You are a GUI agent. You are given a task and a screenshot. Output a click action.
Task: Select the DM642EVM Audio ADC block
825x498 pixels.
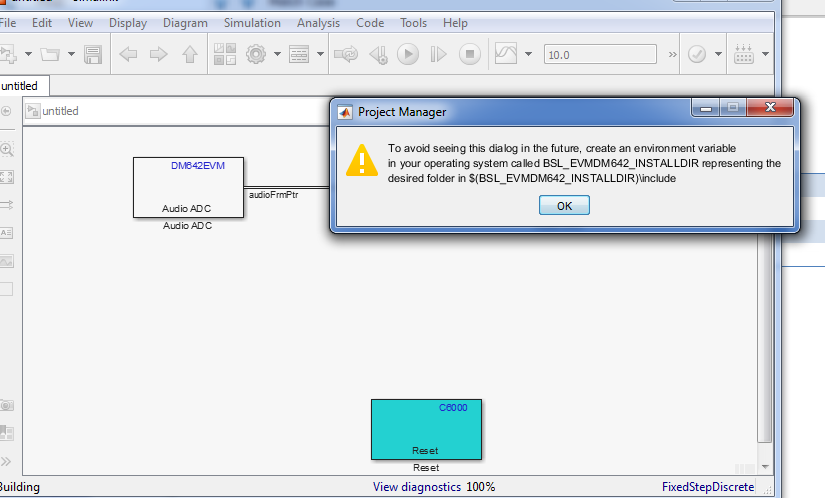[x=188, y=187]
